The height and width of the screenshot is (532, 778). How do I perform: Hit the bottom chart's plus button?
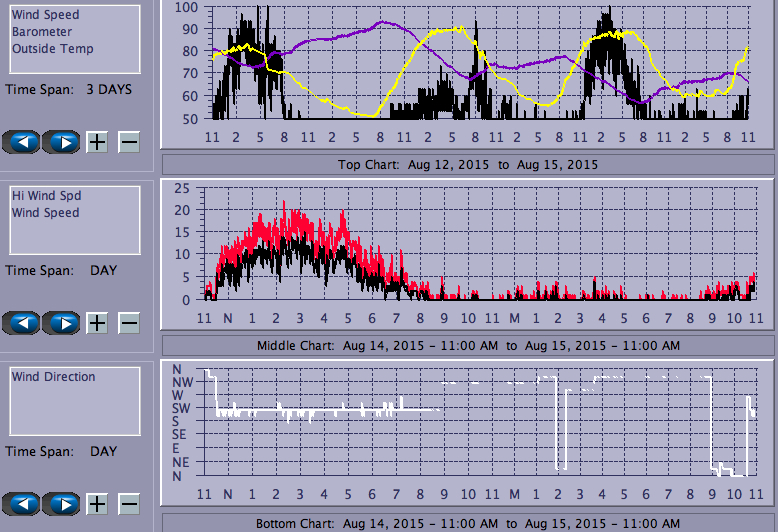tap(97, 503)
